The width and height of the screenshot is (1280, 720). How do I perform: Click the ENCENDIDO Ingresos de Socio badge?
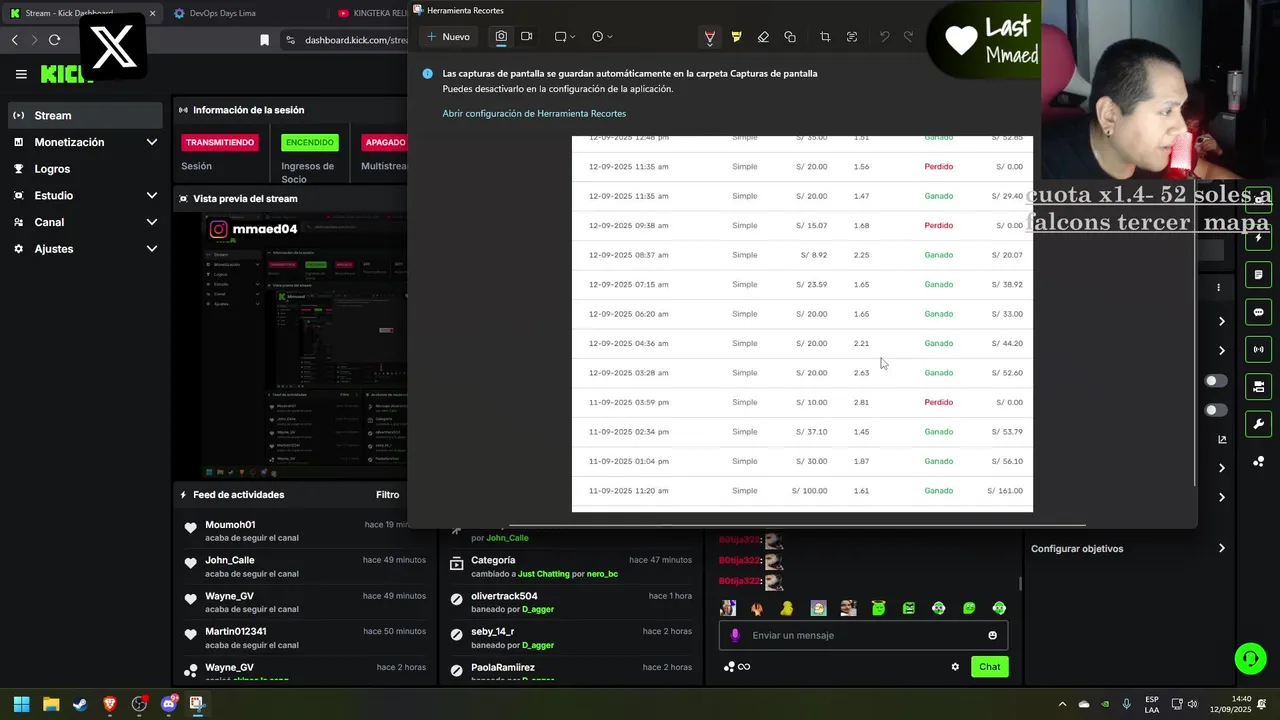[x=310, y=143]
